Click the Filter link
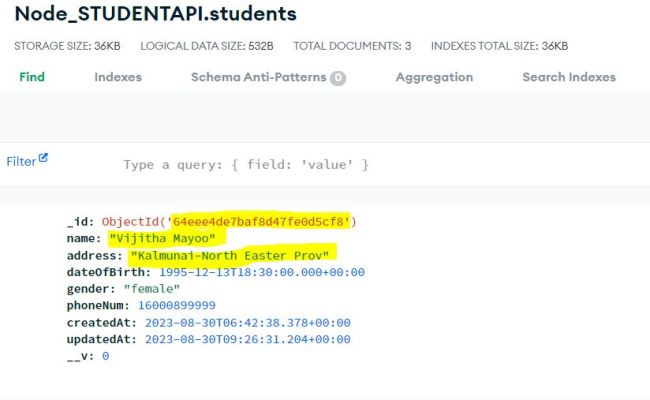650x400 pixels. pos(21,162)
